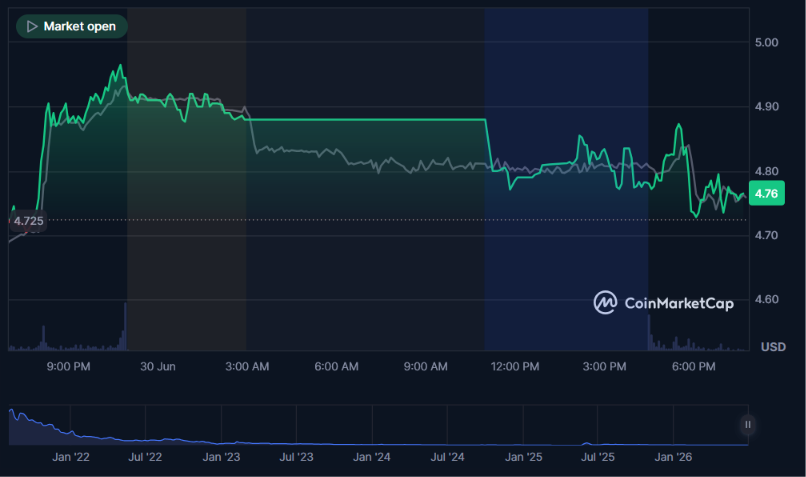Click Jan '23 on the range navigator

tap(222, 457)
